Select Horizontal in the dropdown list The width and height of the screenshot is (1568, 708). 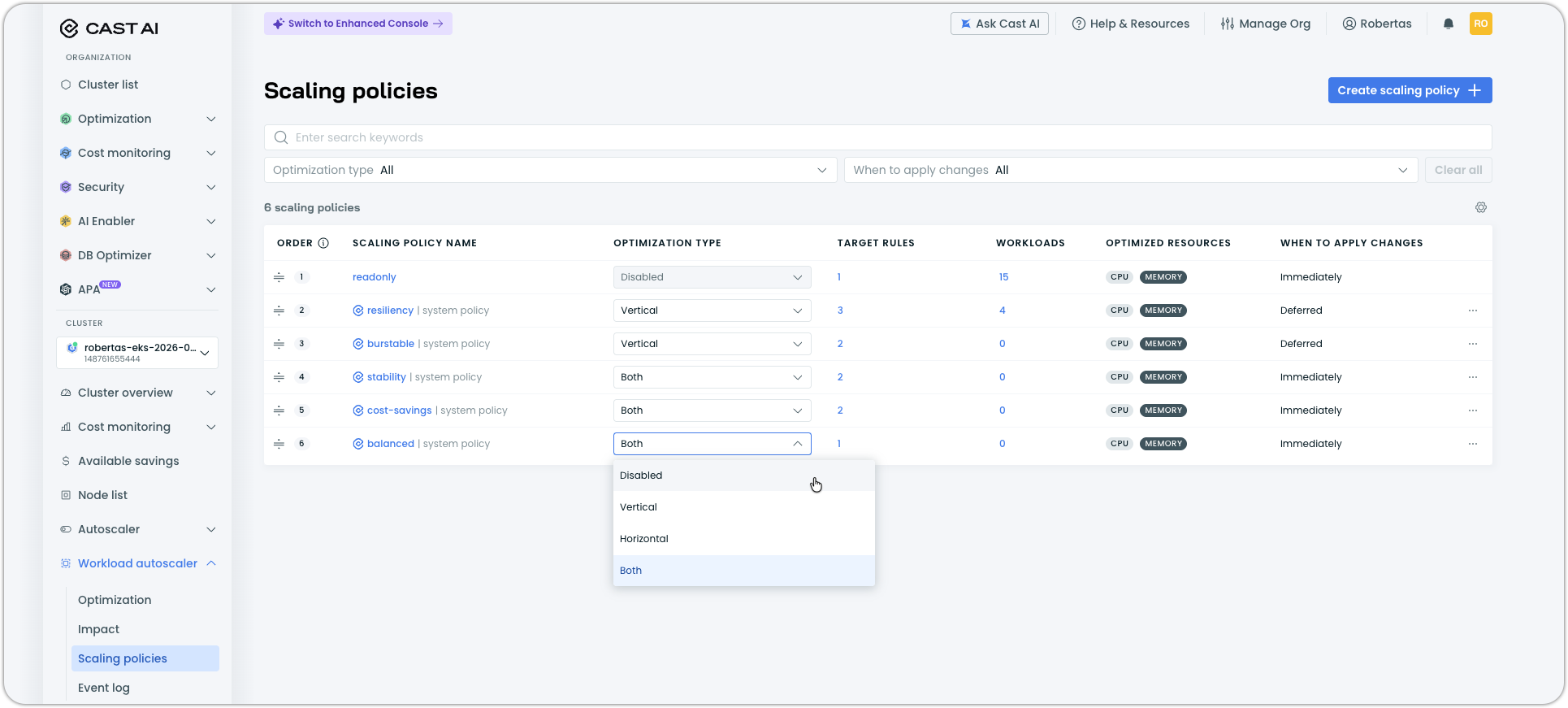click(743, 539)
